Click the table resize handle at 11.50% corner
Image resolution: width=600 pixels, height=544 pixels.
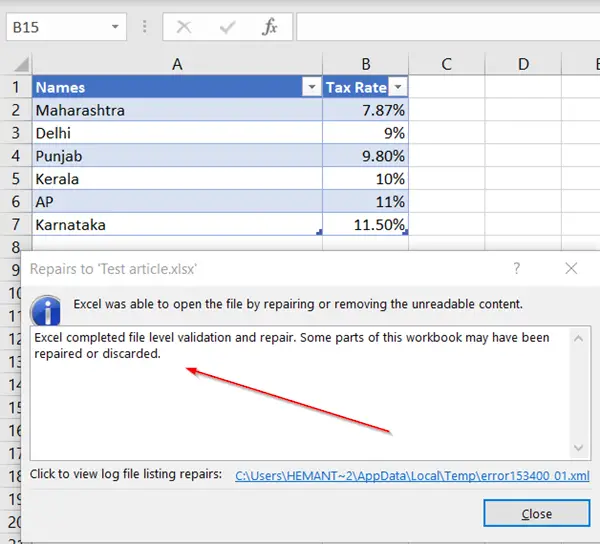pos(405,232)
